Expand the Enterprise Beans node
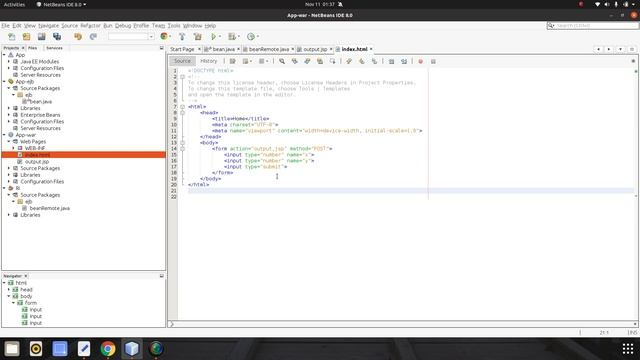Viewport: 640px width, 360px height. click(9, 115)
